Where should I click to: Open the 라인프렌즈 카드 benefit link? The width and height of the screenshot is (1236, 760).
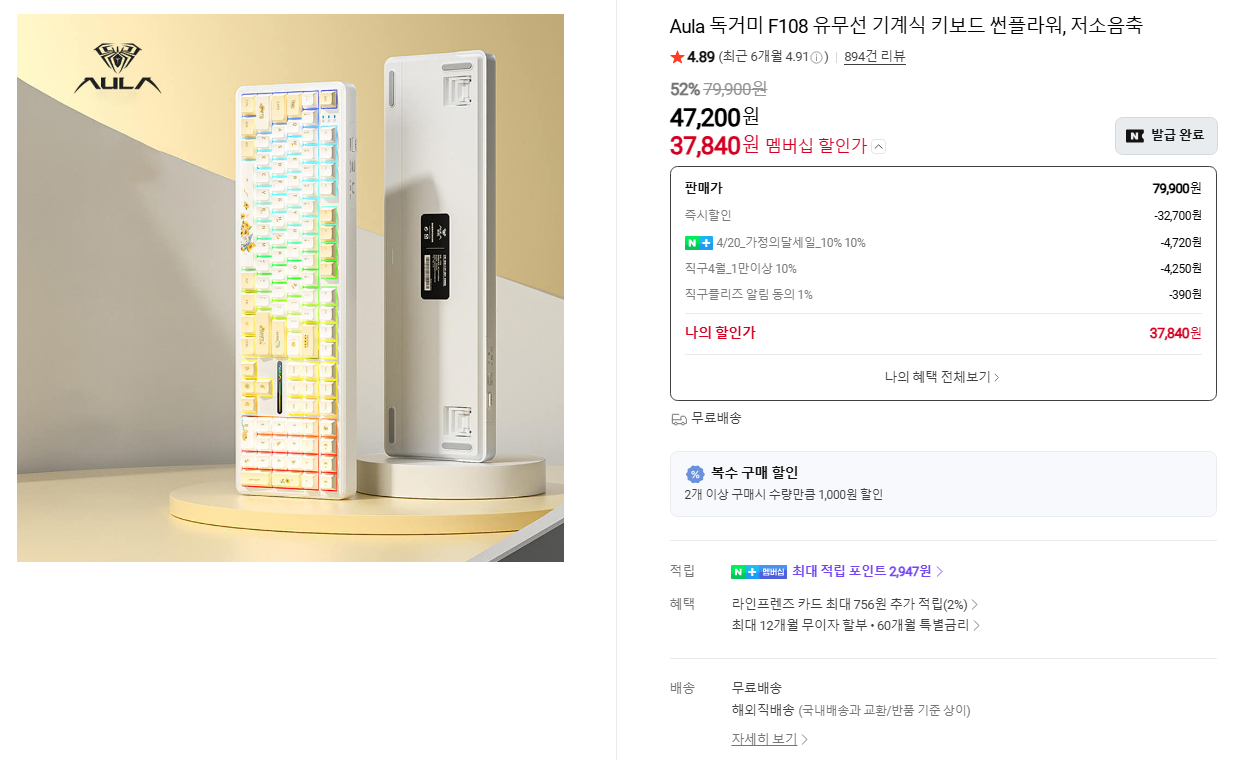click(848, 604)
